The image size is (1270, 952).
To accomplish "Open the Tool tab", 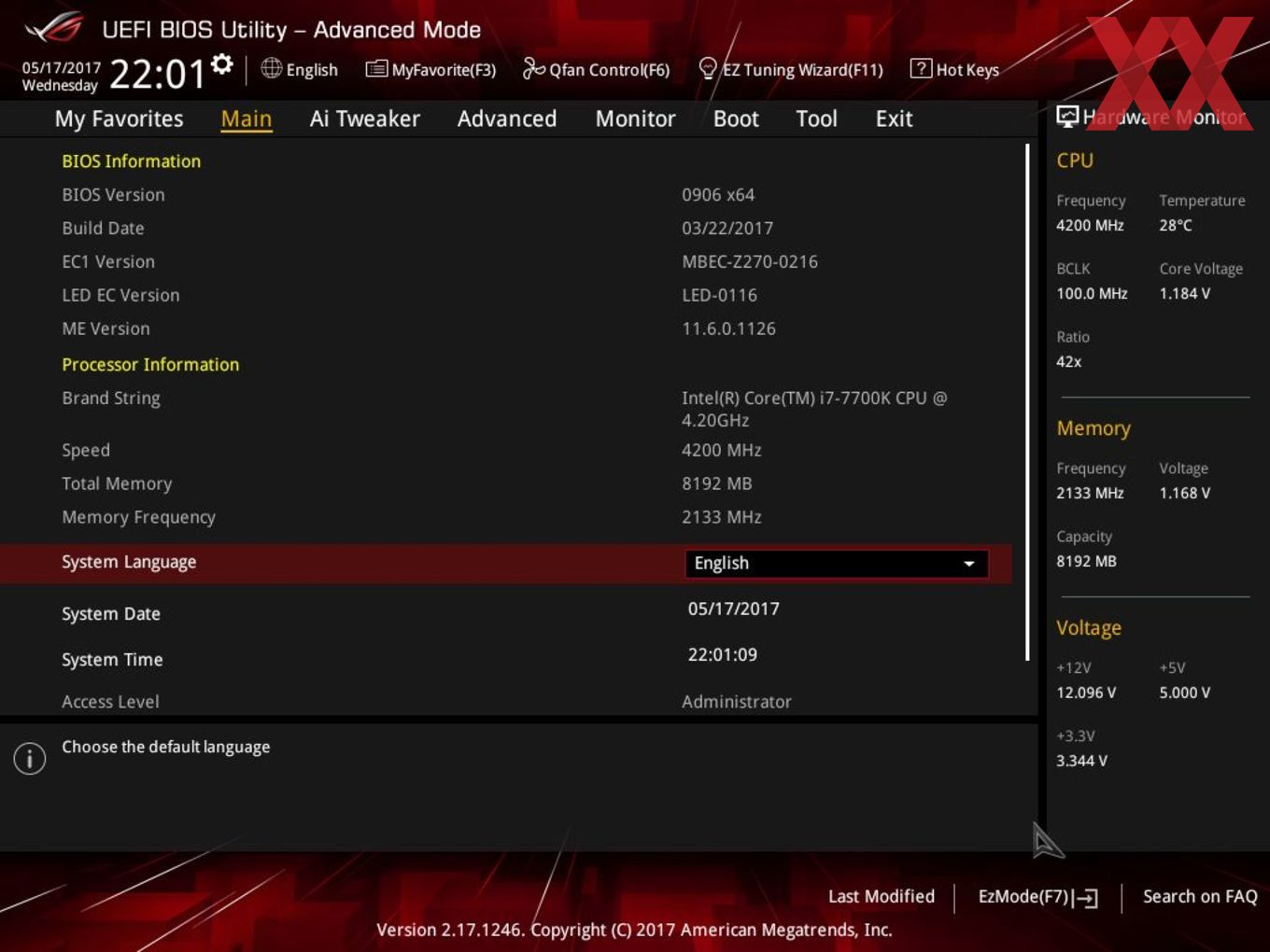I will coord(816,119).
